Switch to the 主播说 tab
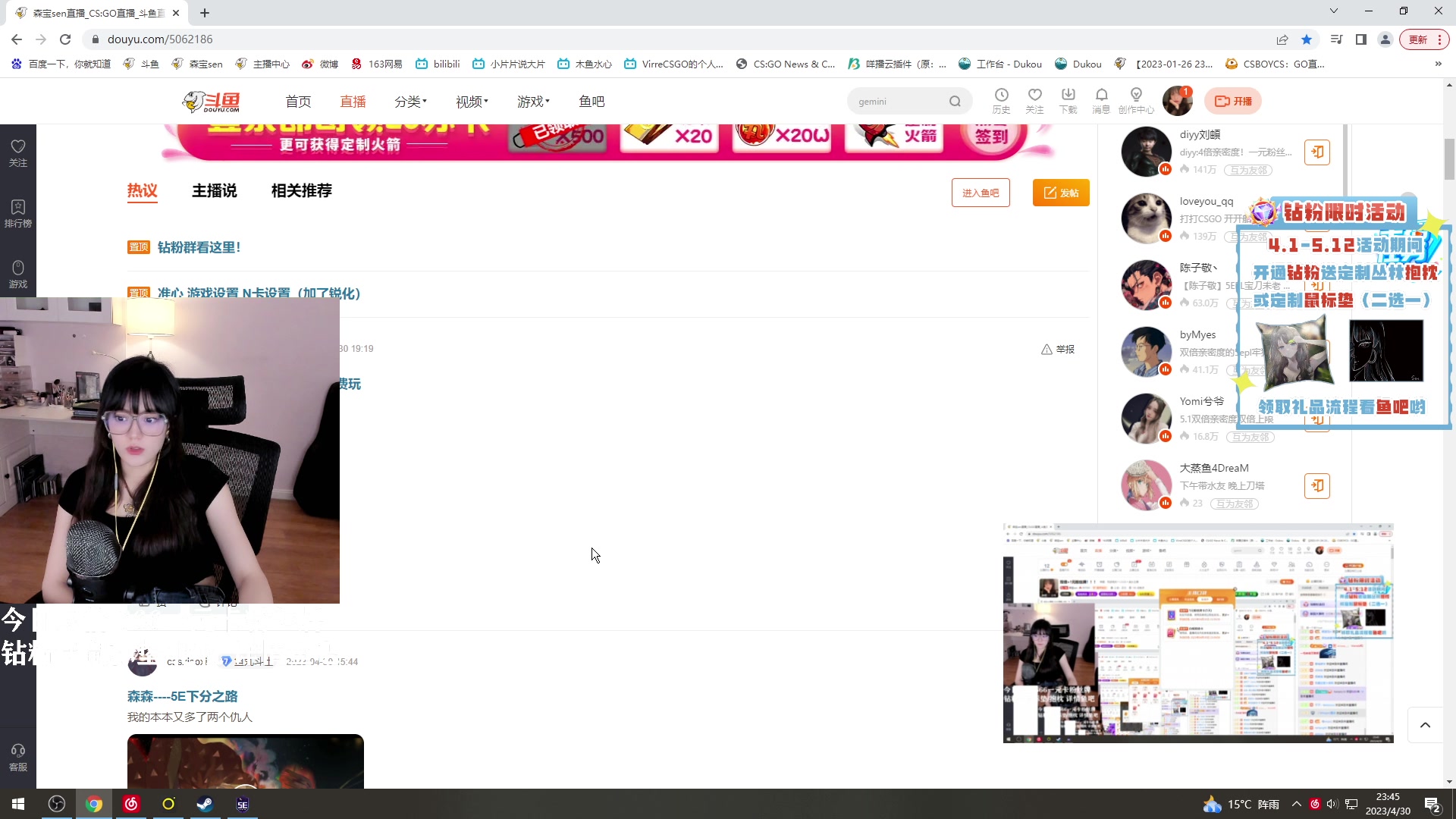1456x819 pixels. (x=215, y=191)
